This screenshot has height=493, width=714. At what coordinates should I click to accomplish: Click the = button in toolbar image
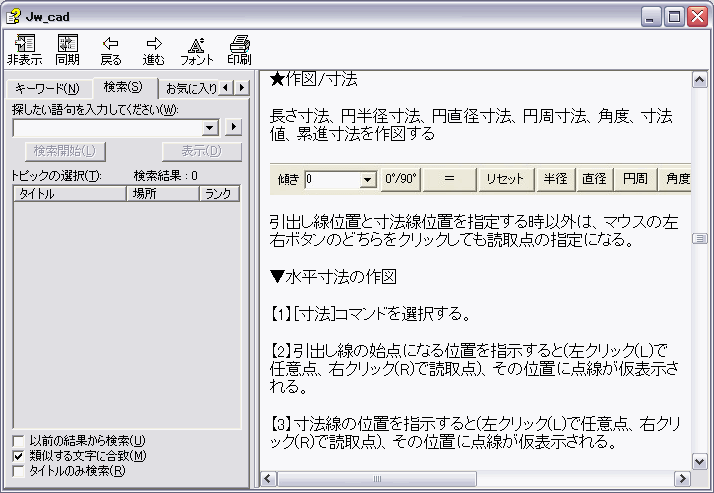(x=449, y=179)
